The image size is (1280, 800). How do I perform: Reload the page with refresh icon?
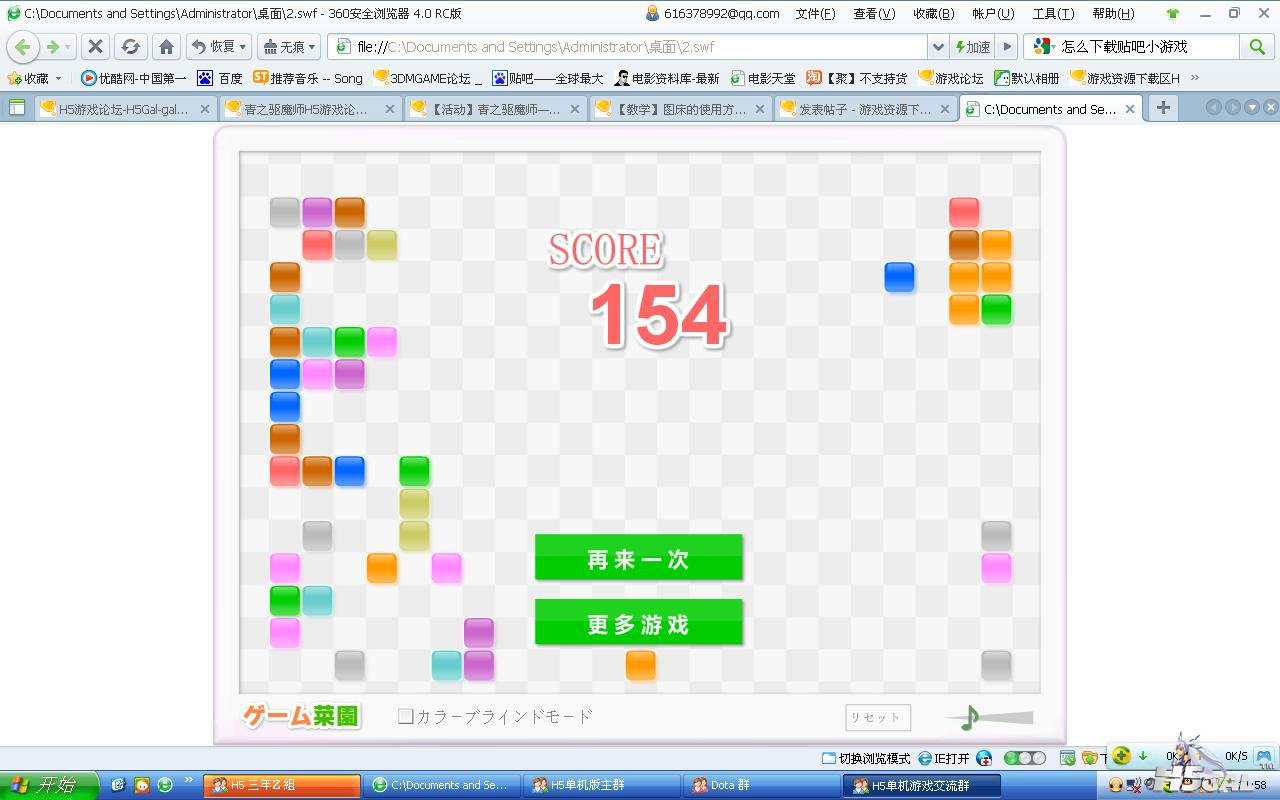(130, 47)
